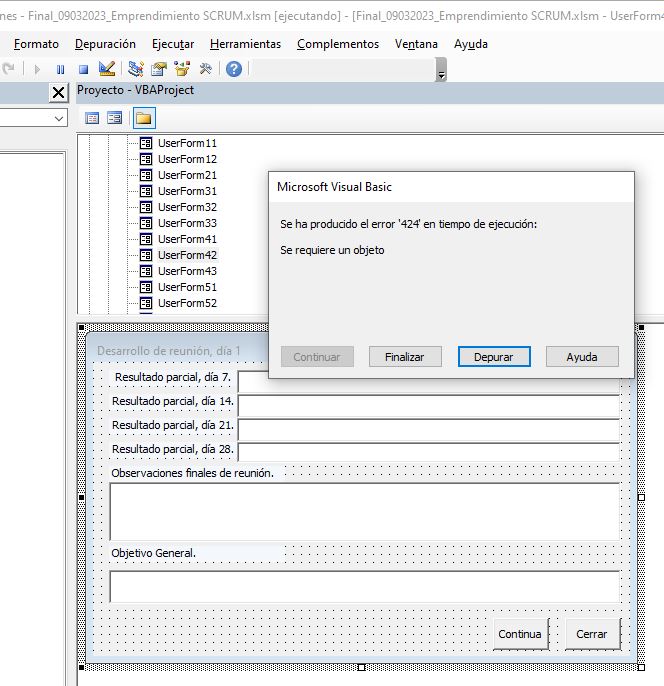This screenshot has height=686, width=664.
Task: Select UserForm41 in project tree
Action: coord(187,239)
